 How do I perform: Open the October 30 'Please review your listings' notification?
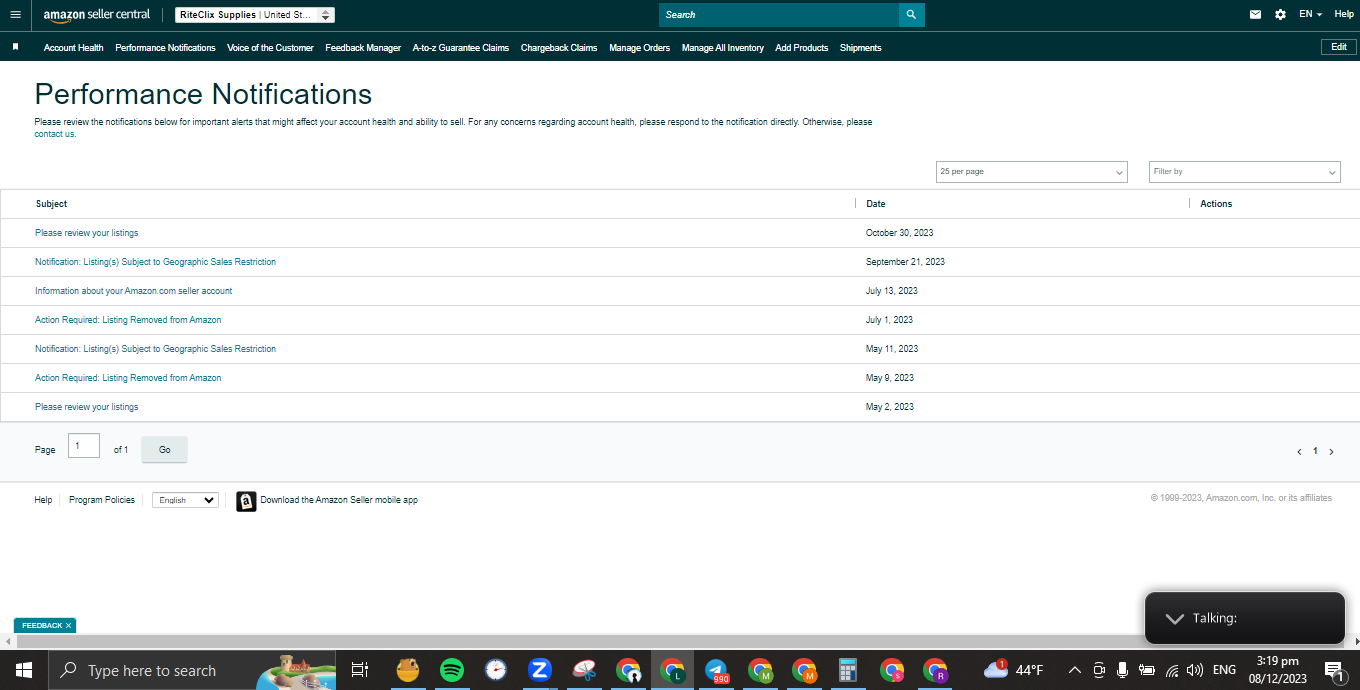(86, 233)
